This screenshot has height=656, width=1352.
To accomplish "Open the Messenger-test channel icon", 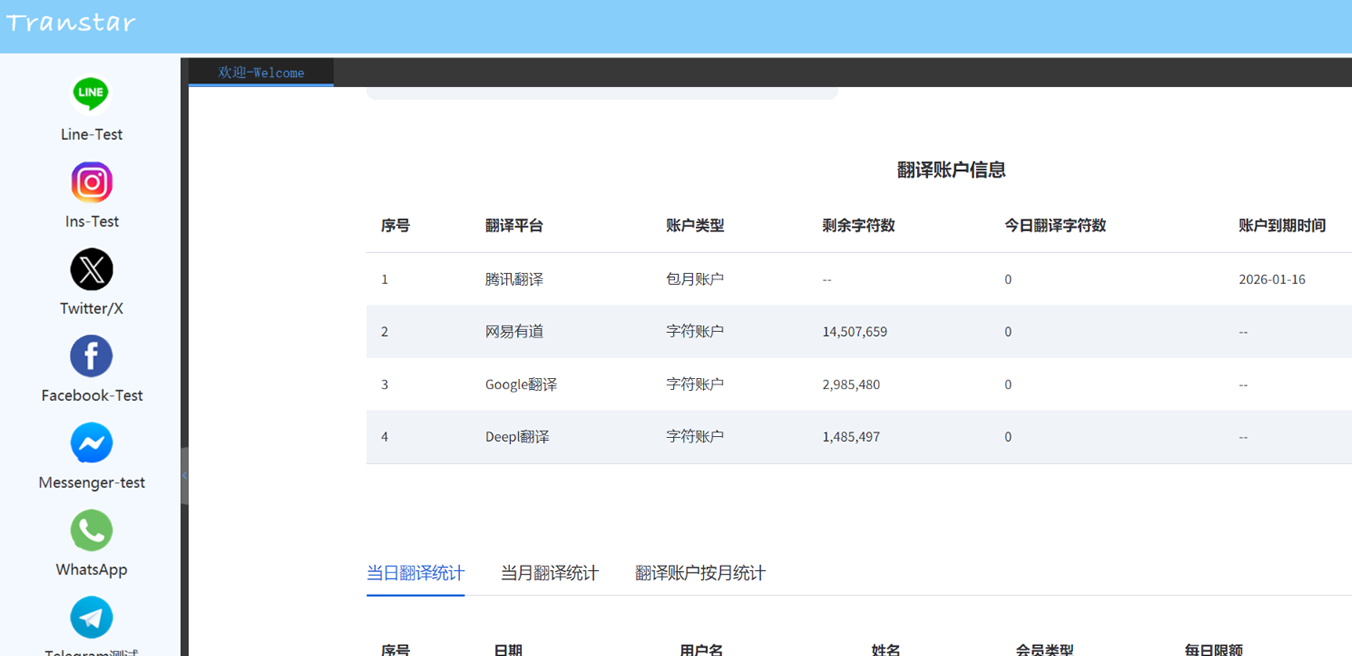I will point(91,442).
